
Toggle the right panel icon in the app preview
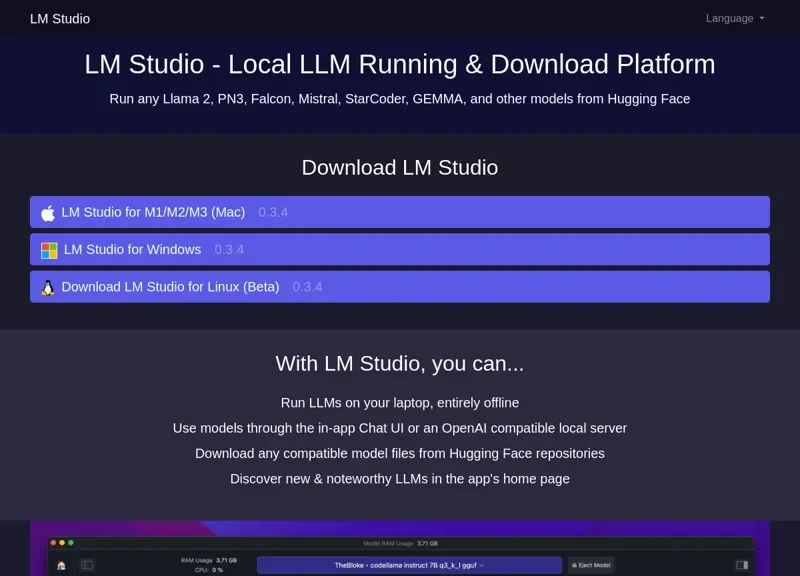tap(743, 564)
